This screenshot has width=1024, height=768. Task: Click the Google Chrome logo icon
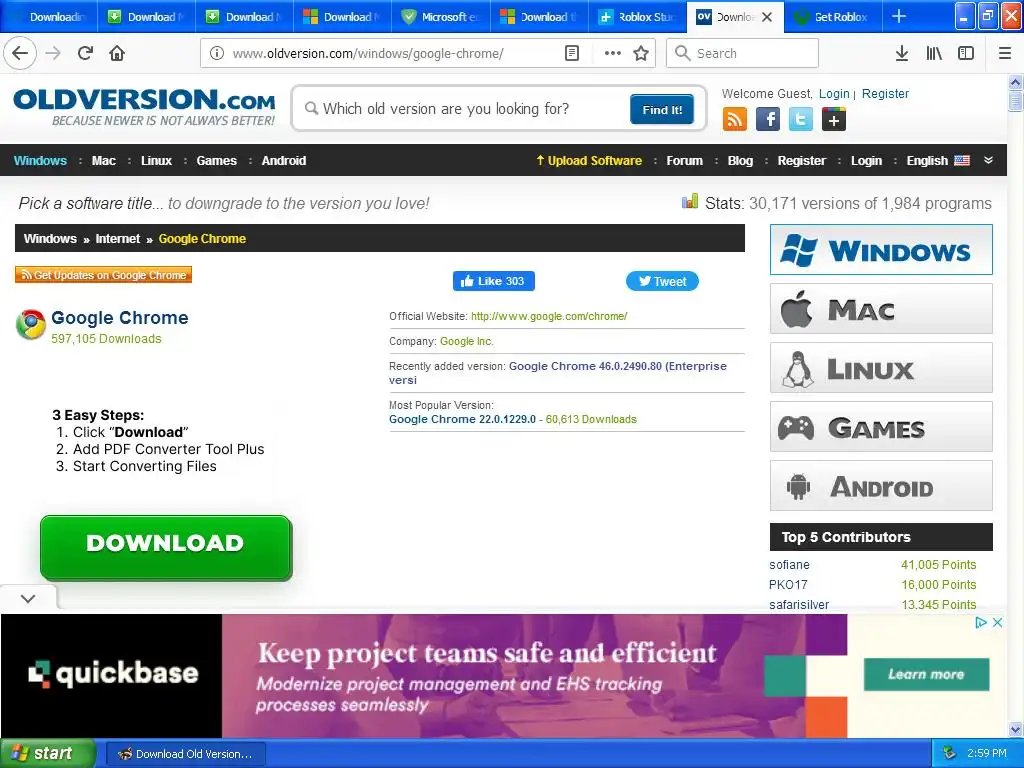coord(31,325)
